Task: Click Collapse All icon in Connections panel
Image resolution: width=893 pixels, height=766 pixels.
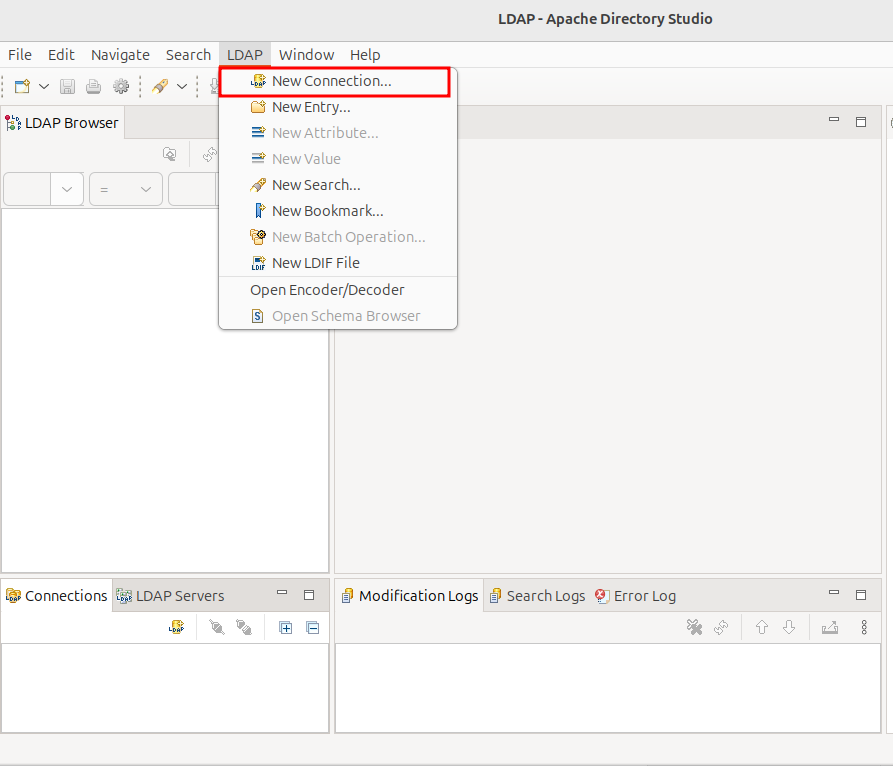Action: [x=312, y=627]
